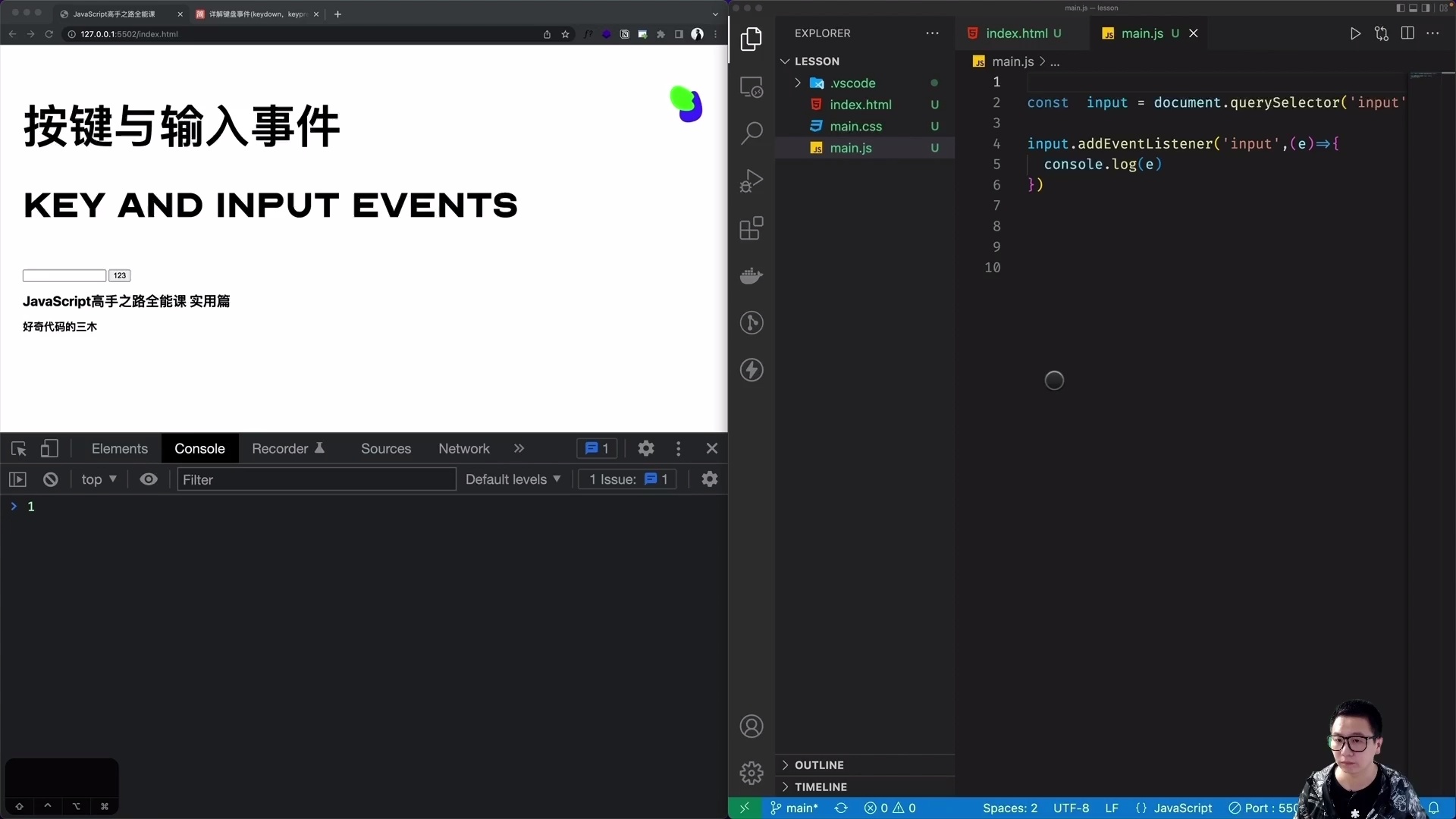This screenshot has width=1456, height=819.
Task: Open the Explorer panel in VS Code
Action: [752, 39]
